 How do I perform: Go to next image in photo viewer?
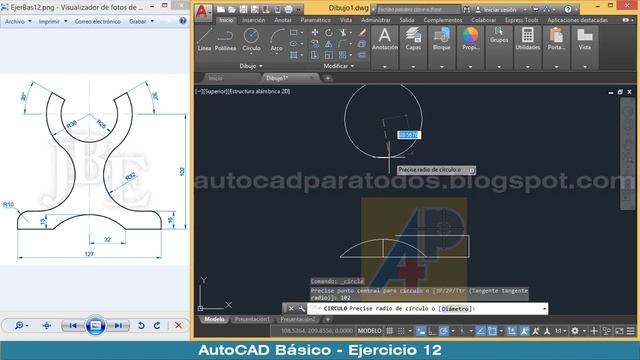pyautogui.click(x=118, y=325)
